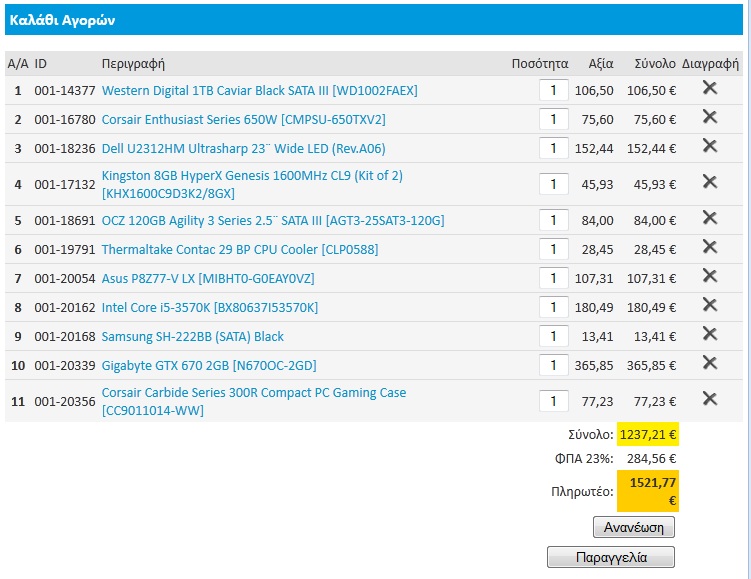The height and width of the screenshot is (579, 751).
Task: Edit quantity field for Thermaltake Contac row
Action: pyautogui.click(x=554, y=249)
